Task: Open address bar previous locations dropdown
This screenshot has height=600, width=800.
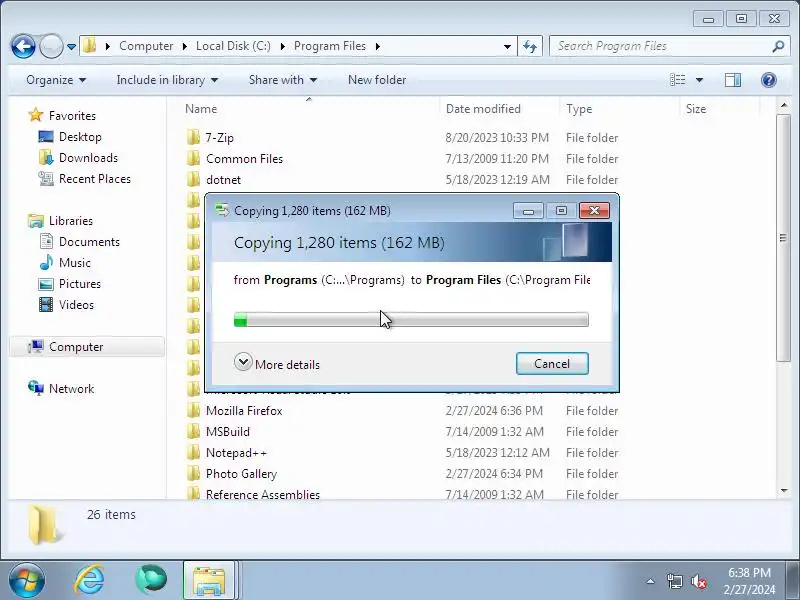Action: pos(507,46)
